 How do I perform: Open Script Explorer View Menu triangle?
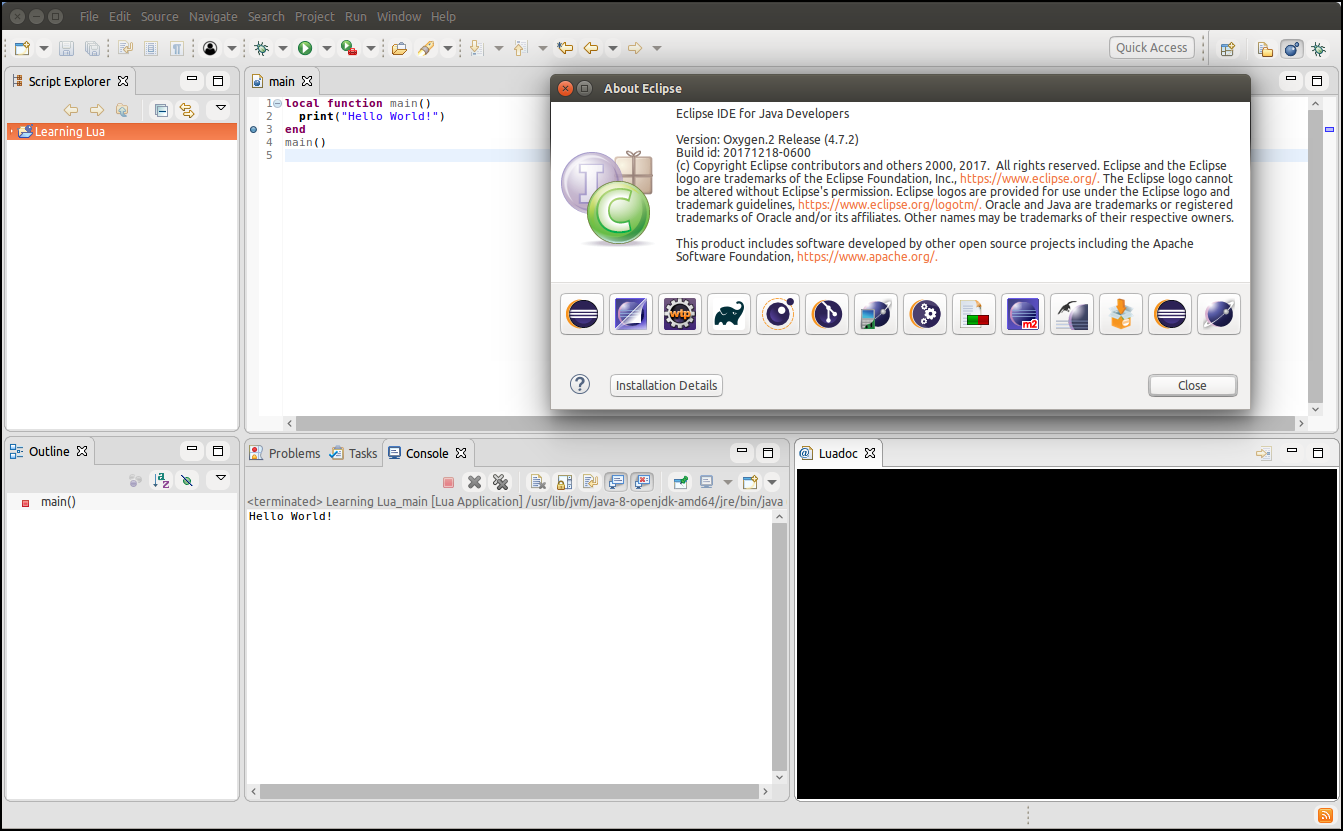point(220,108)
